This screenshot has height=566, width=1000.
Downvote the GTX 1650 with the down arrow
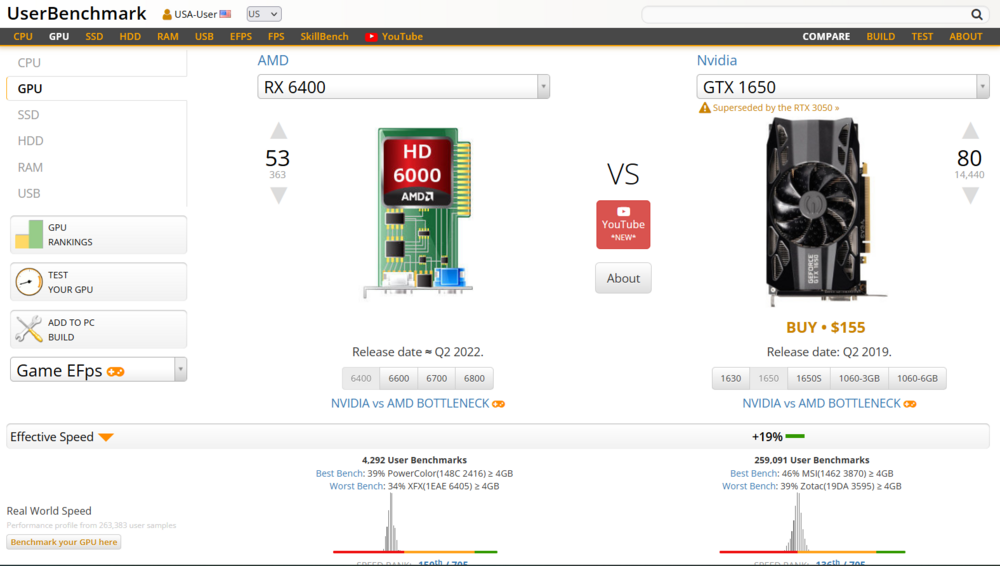970,196
